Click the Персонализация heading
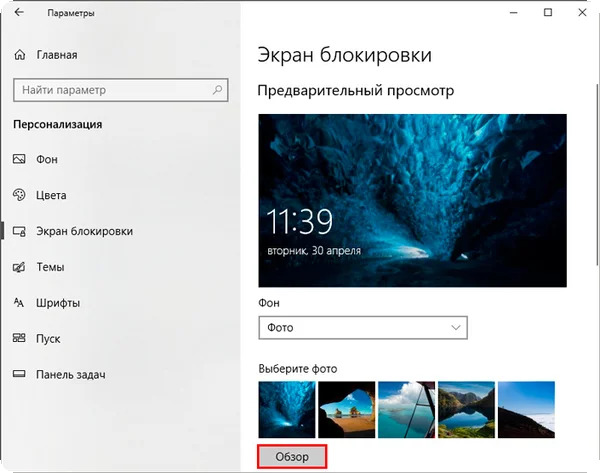The image size is (600, 473). (x=58, y=124)
